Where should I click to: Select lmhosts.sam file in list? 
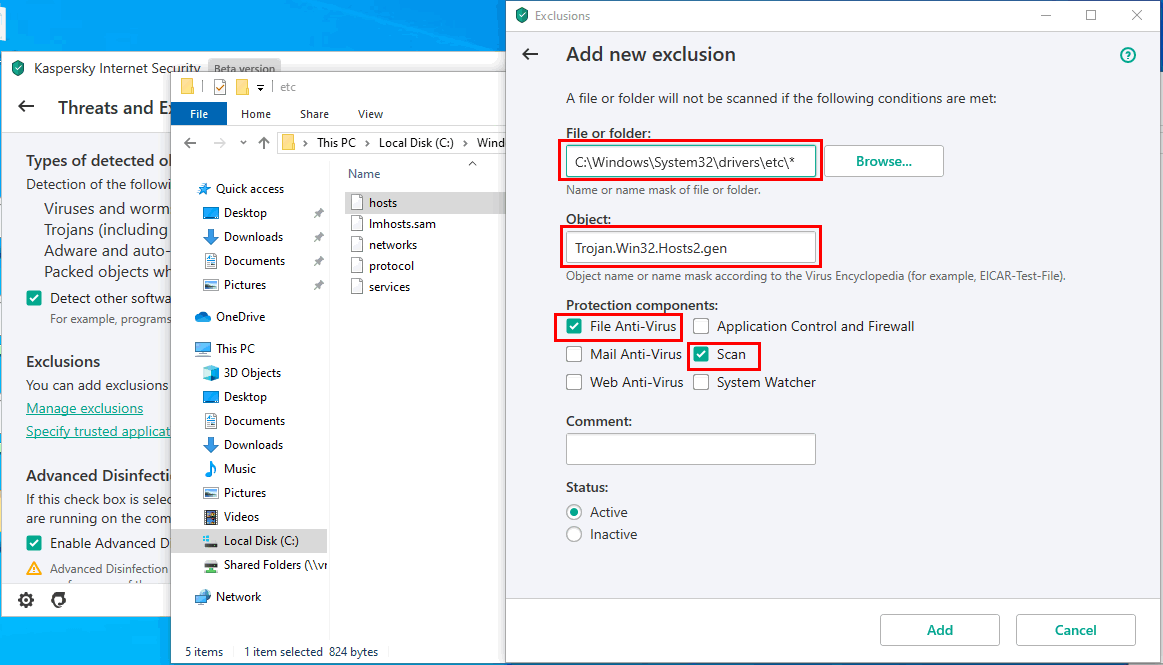pos(402,224)
